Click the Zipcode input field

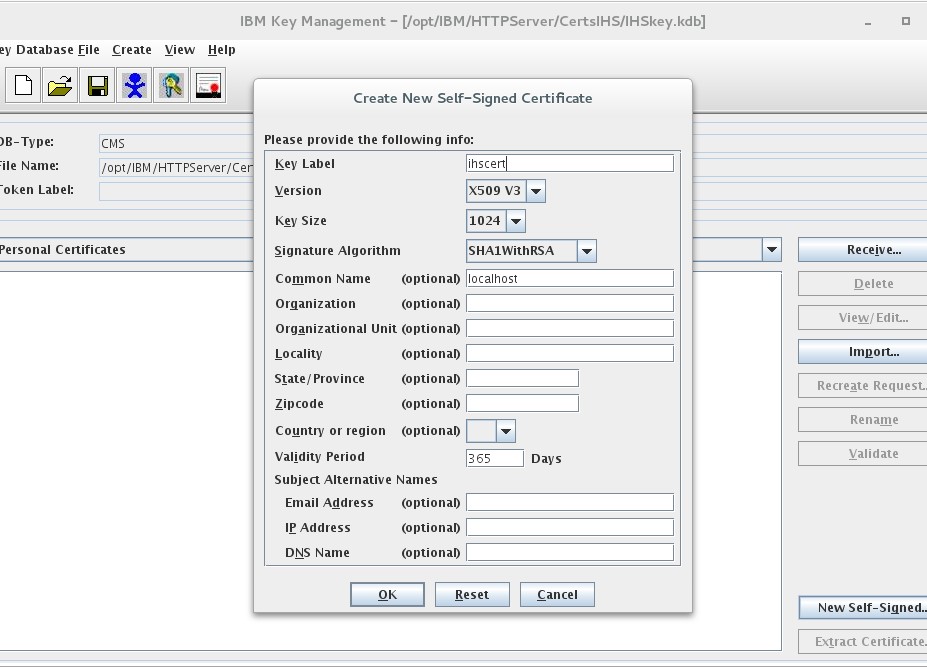[x=523, y=403]
